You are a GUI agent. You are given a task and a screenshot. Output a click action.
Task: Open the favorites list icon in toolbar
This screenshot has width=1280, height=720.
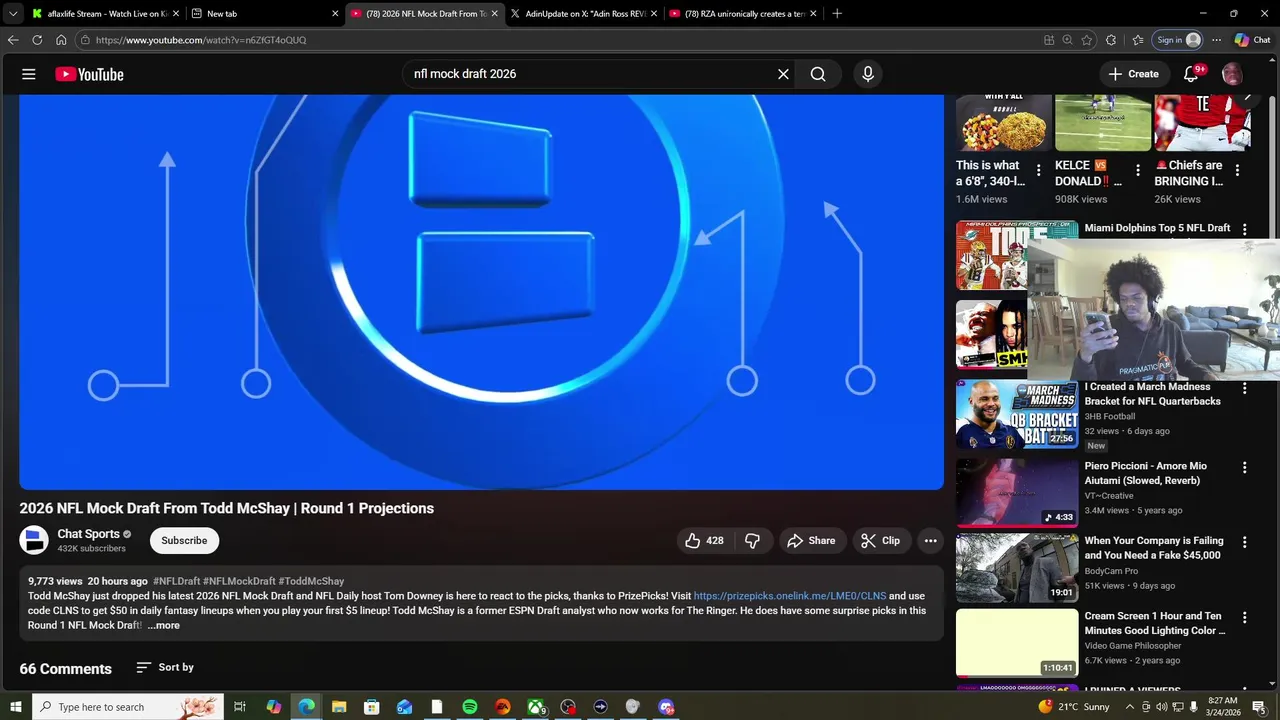(1138, 40)
